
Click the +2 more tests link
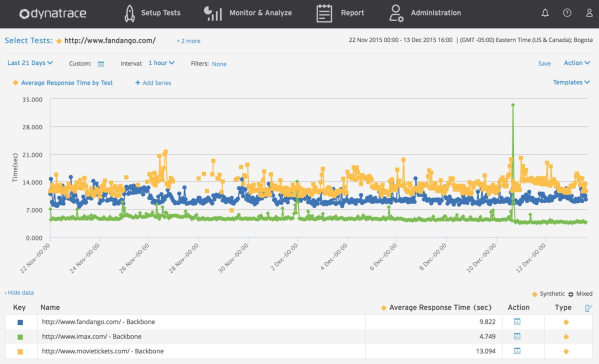(x=188, y=41)
